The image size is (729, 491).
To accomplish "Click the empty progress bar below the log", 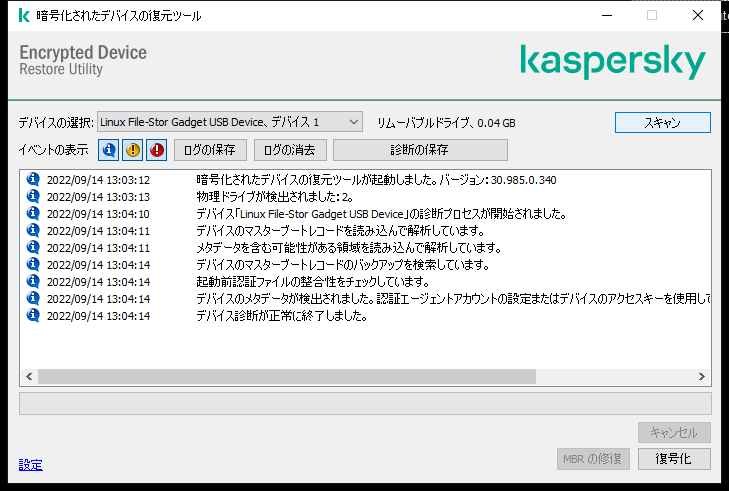I will [x=365, y=403].
